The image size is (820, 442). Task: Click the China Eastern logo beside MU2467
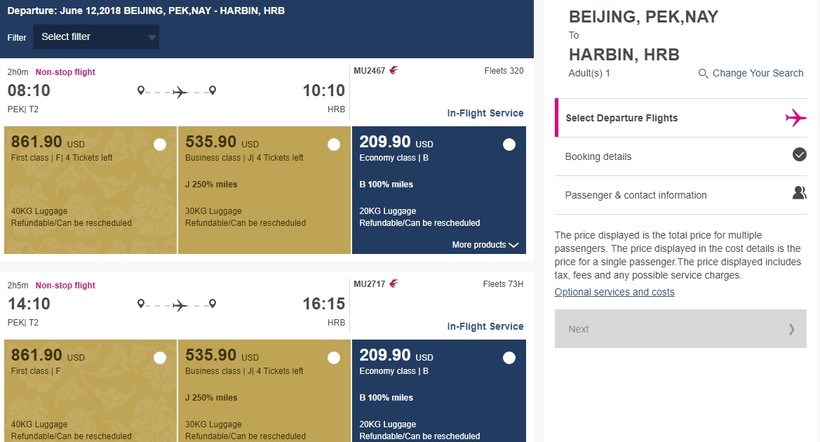(393, 72)
